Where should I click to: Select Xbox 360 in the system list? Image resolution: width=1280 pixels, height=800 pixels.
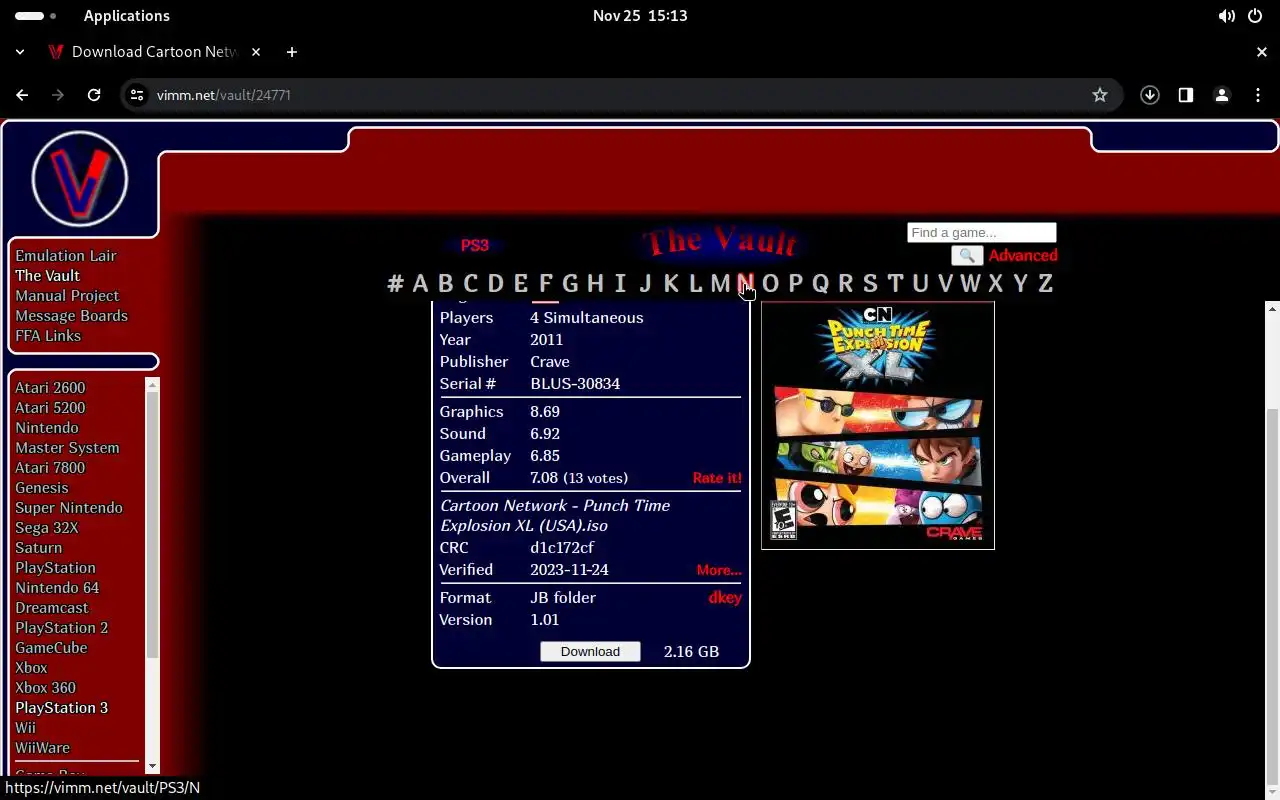[x=45, y=688]
